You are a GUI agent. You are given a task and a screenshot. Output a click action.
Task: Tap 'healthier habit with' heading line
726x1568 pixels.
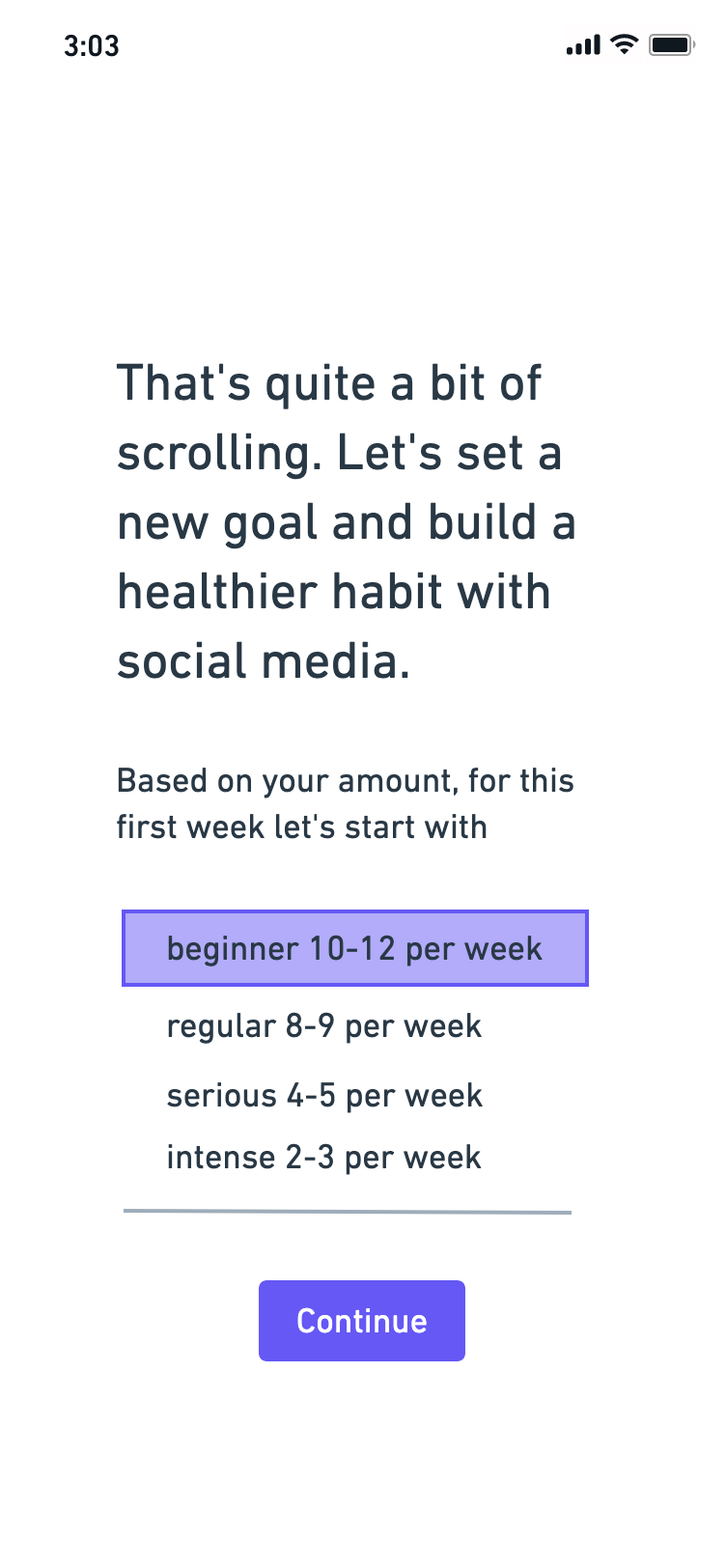[334, 592]
